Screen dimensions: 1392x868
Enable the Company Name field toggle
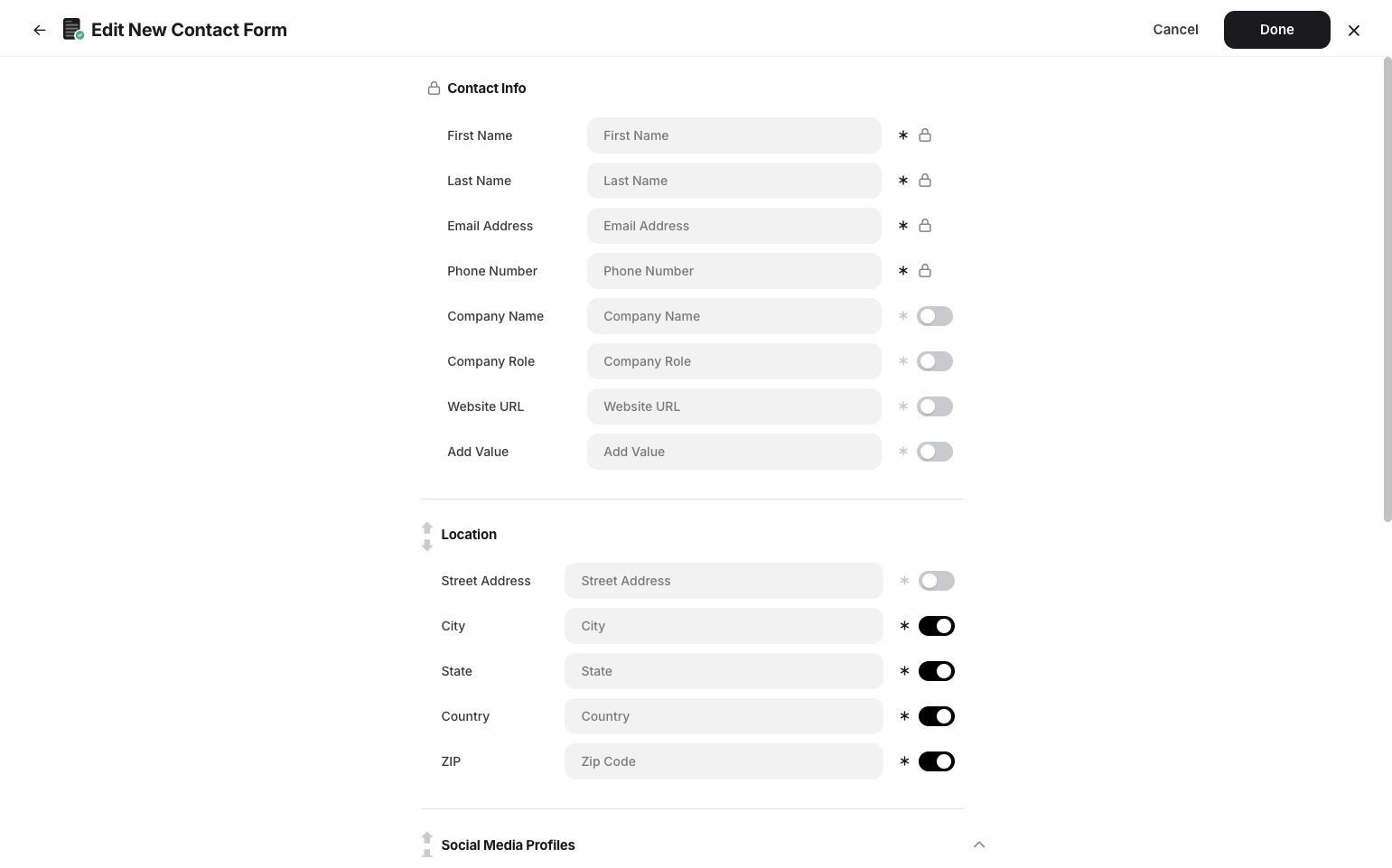pyautogui.click(x=935, y=316)
